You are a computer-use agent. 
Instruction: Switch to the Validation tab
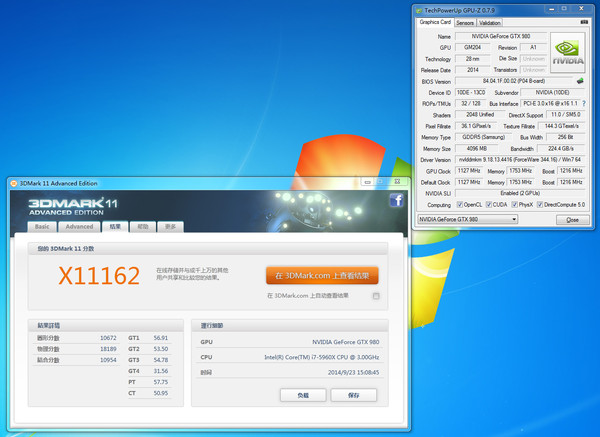(490, 23)
